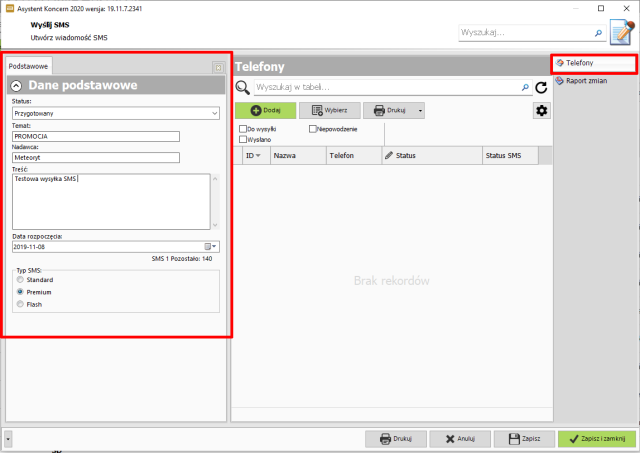Close the Asystent Koncern window

click(x=627, y=8)
